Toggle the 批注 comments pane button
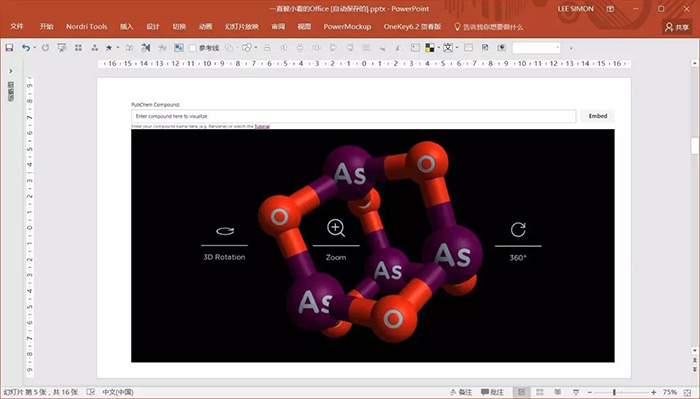Viewport: 700px width, 399px height. tap(492, 392)
